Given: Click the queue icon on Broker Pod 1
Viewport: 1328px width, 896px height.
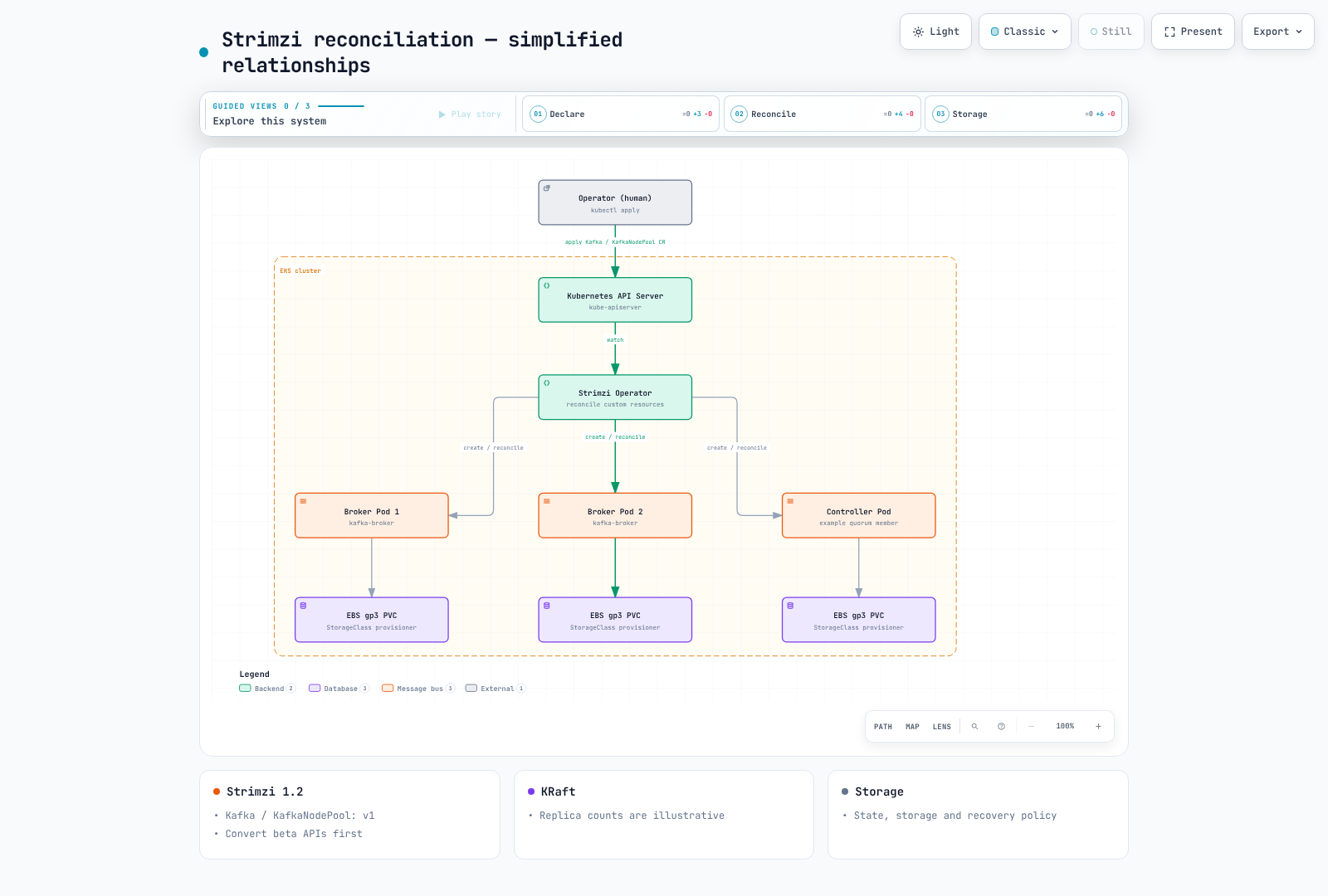Looking at the screenshot, I should [x=304, y=502].
